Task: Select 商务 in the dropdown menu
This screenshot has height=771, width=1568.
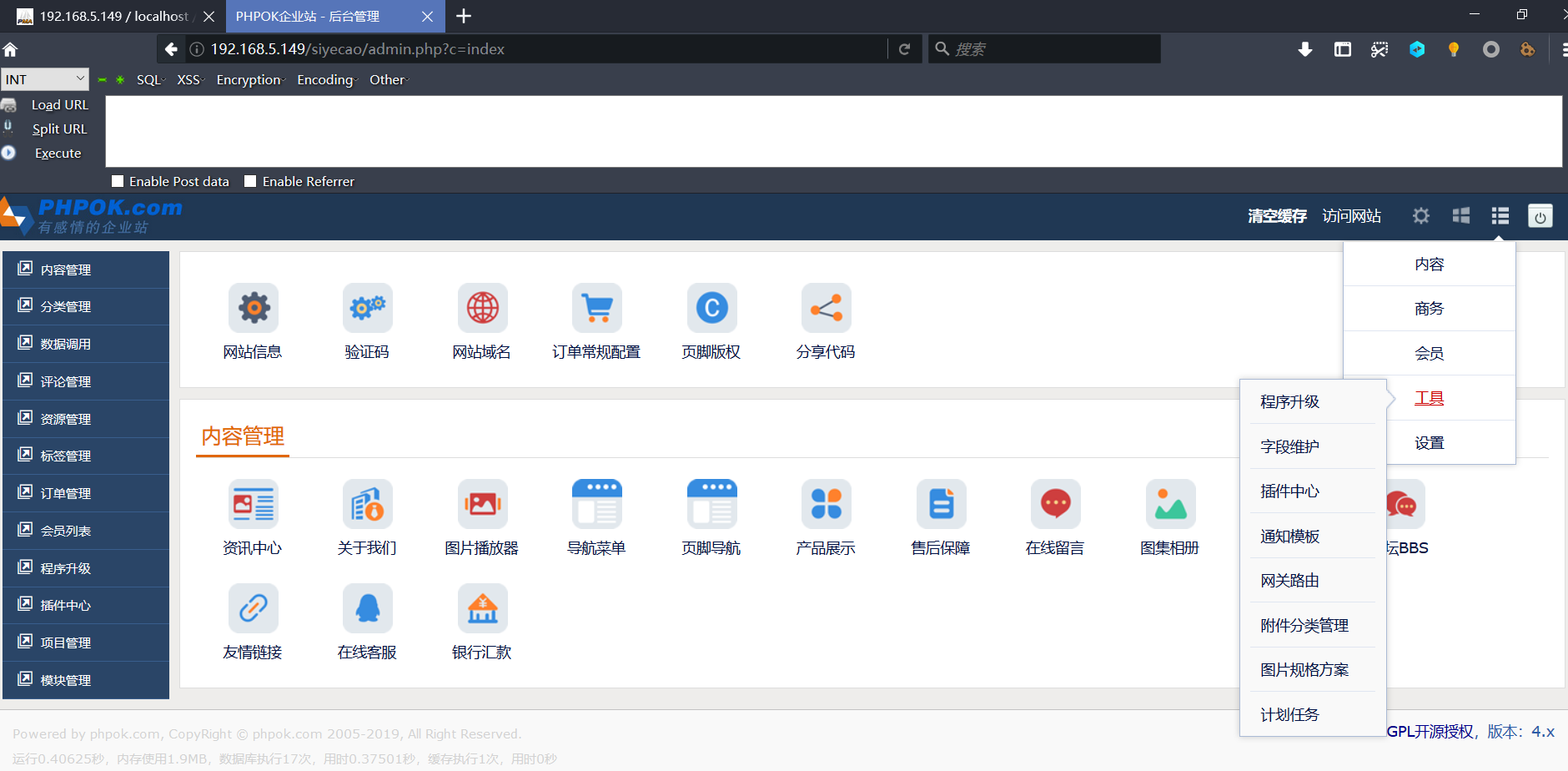Action: click(x=1429, y=309)
